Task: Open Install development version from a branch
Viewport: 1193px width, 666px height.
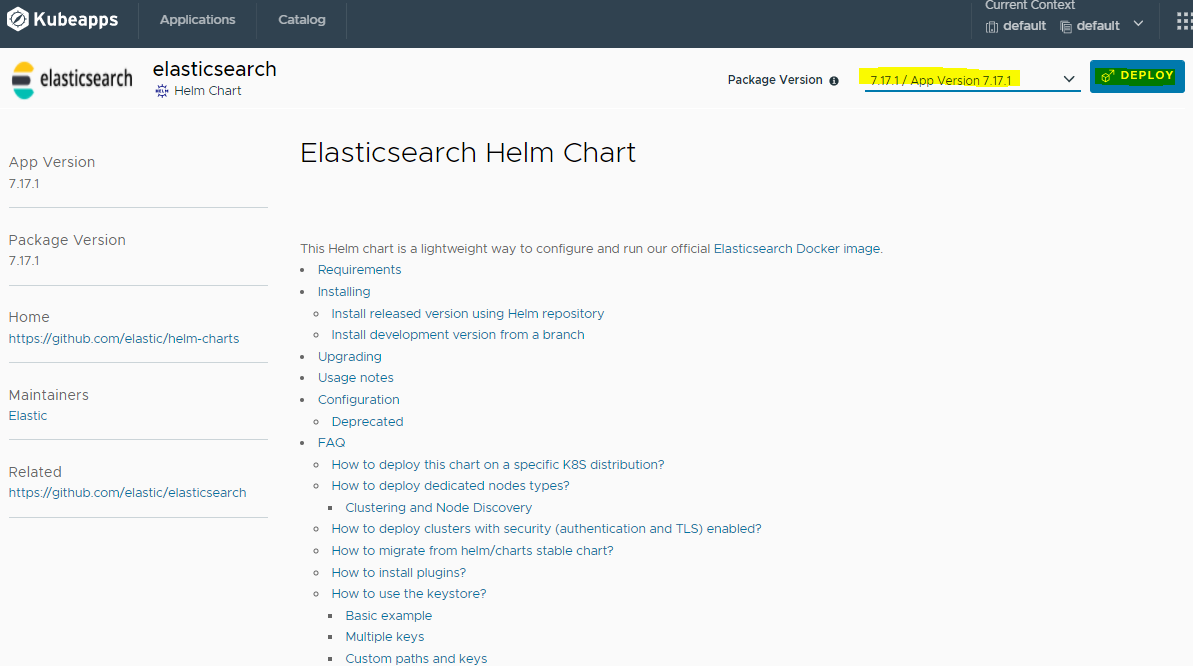Action: click(458, 334)
